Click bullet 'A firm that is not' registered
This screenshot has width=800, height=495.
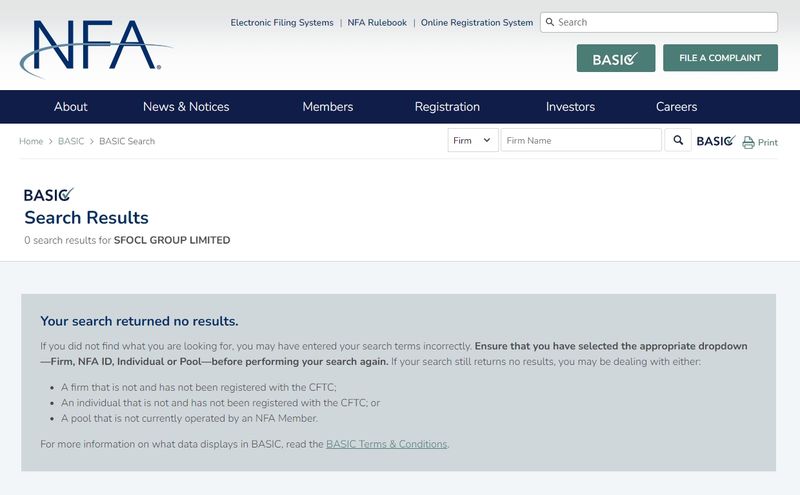[x=198, y=387]
